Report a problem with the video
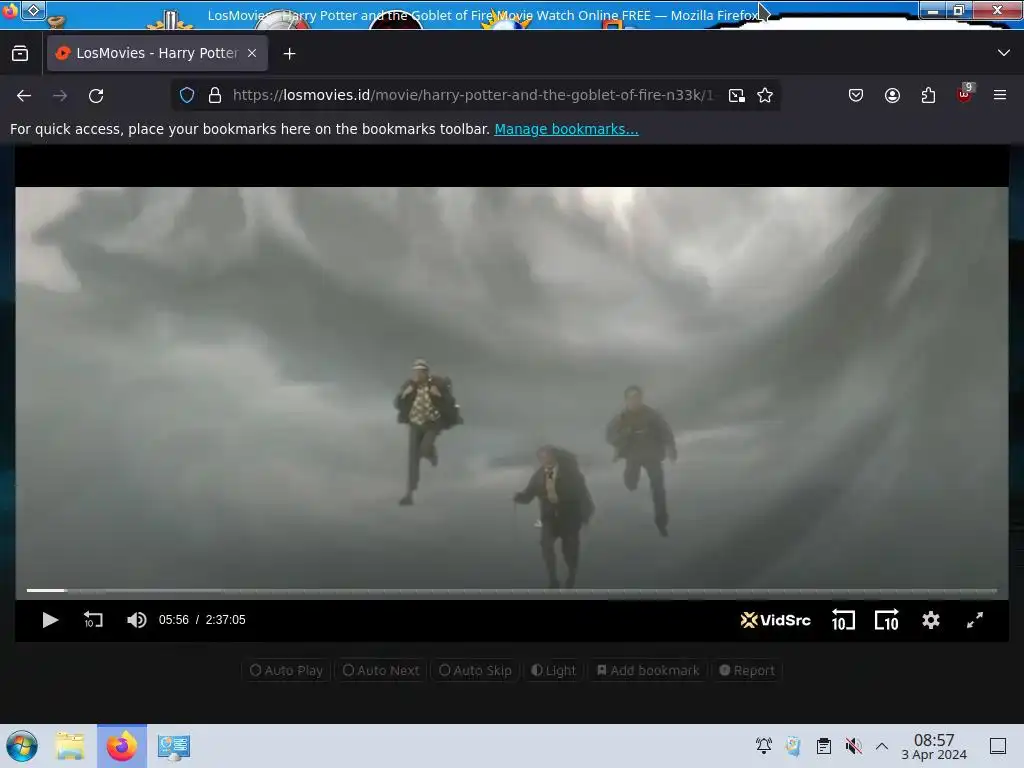The image size is (1024, 768). (x=746, y=671)
